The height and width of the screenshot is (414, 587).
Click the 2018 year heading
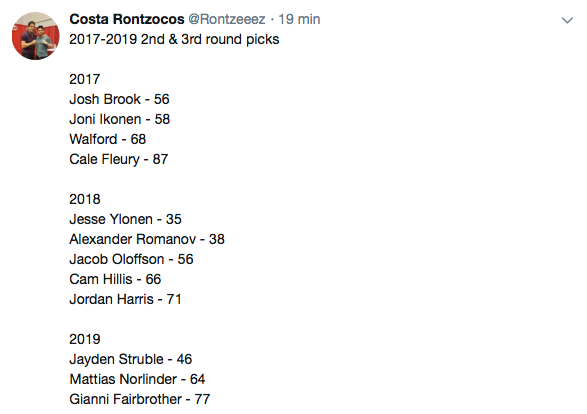85,199
